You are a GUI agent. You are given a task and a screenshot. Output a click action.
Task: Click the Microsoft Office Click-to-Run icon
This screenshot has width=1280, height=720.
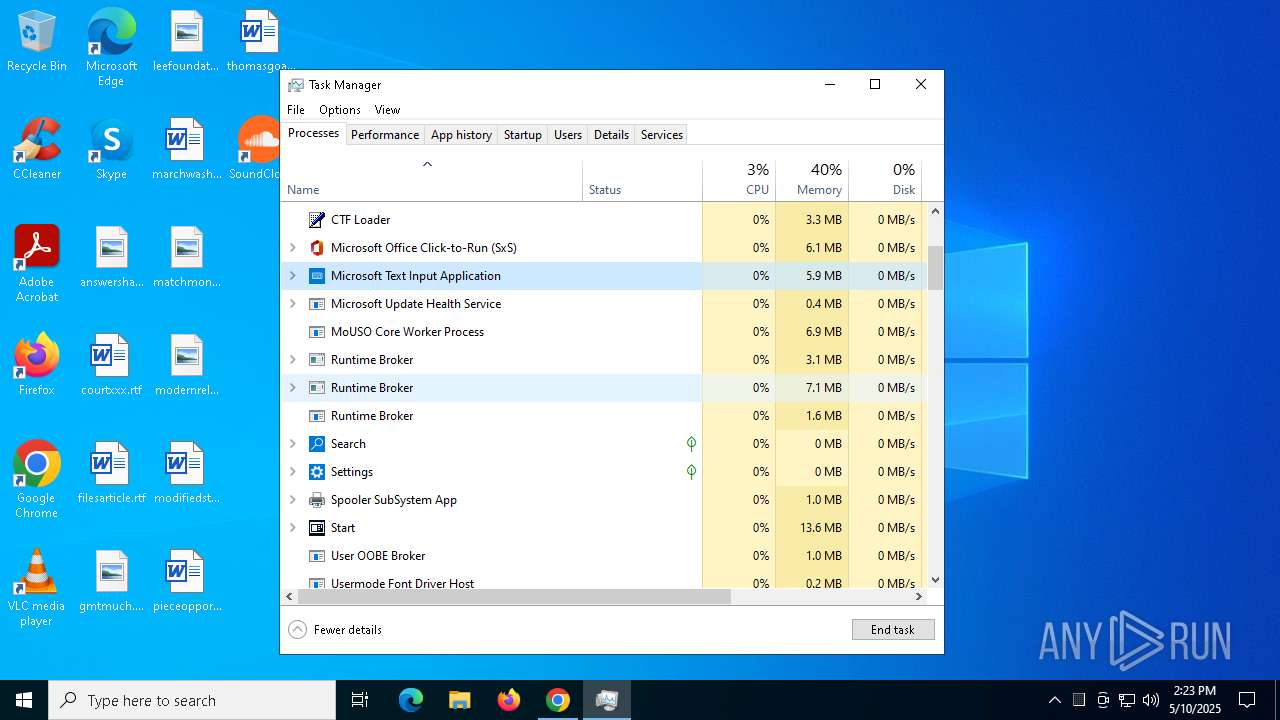click(317, 247)
